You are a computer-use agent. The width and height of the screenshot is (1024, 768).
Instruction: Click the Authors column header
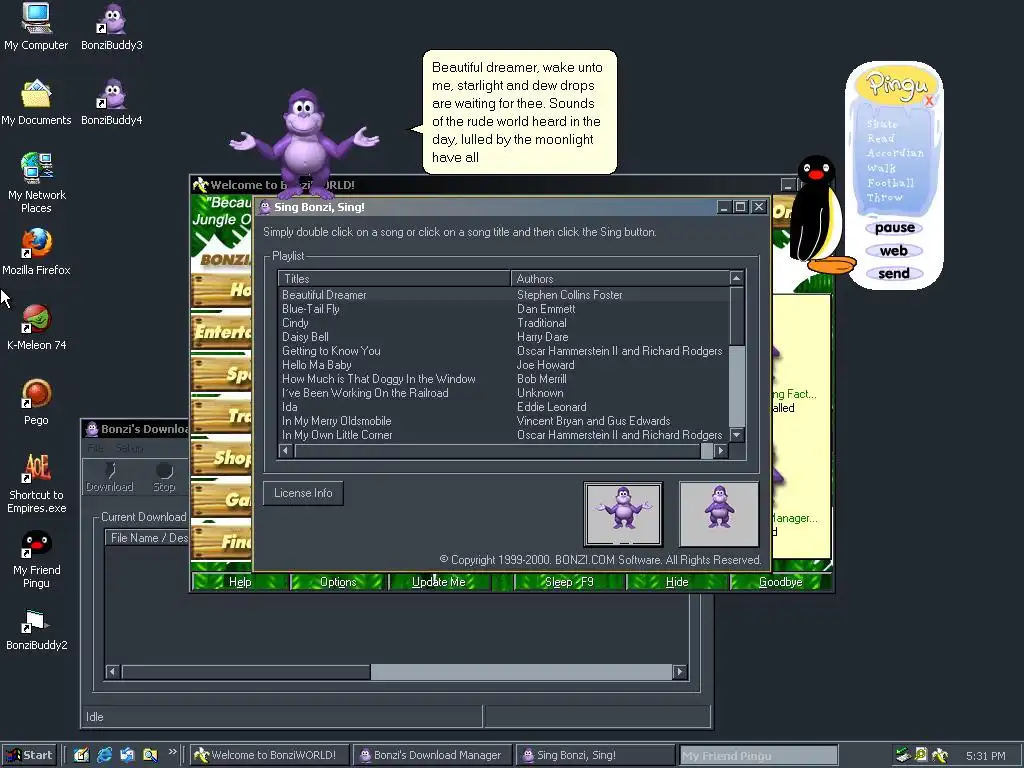coord(620,279)
